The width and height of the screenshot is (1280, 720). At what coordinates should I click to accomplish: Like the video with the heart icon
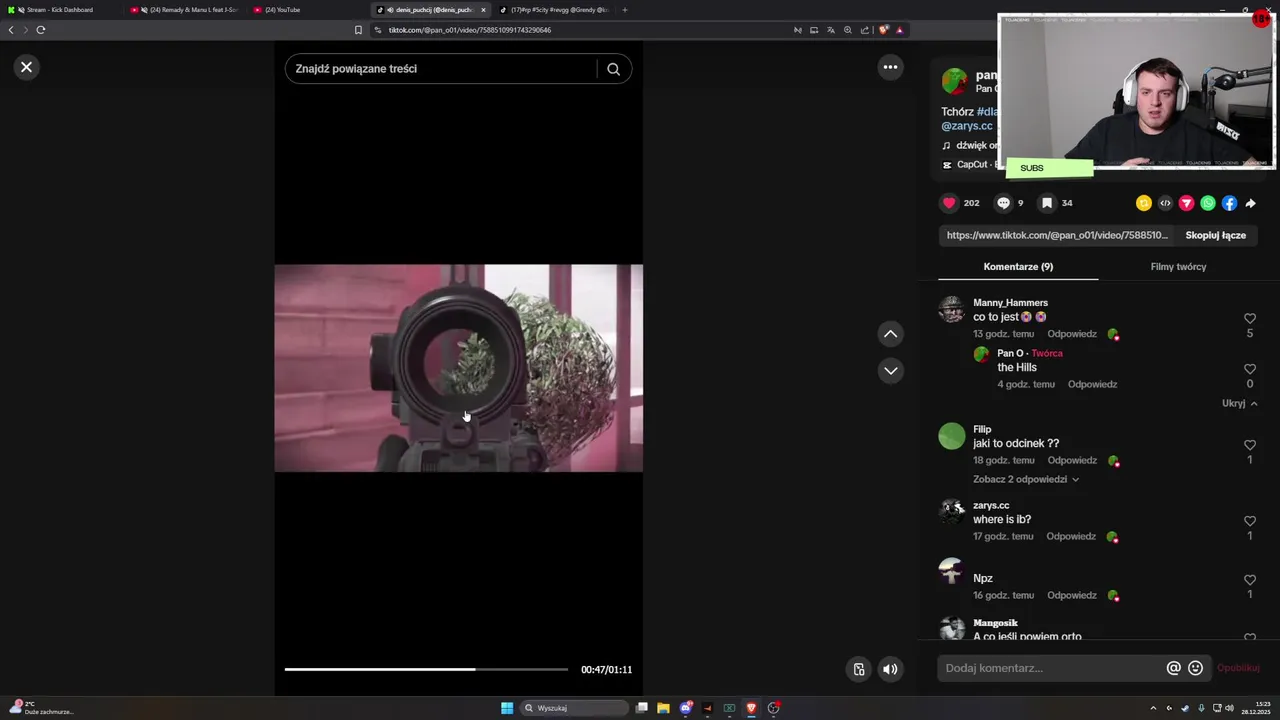949,203
